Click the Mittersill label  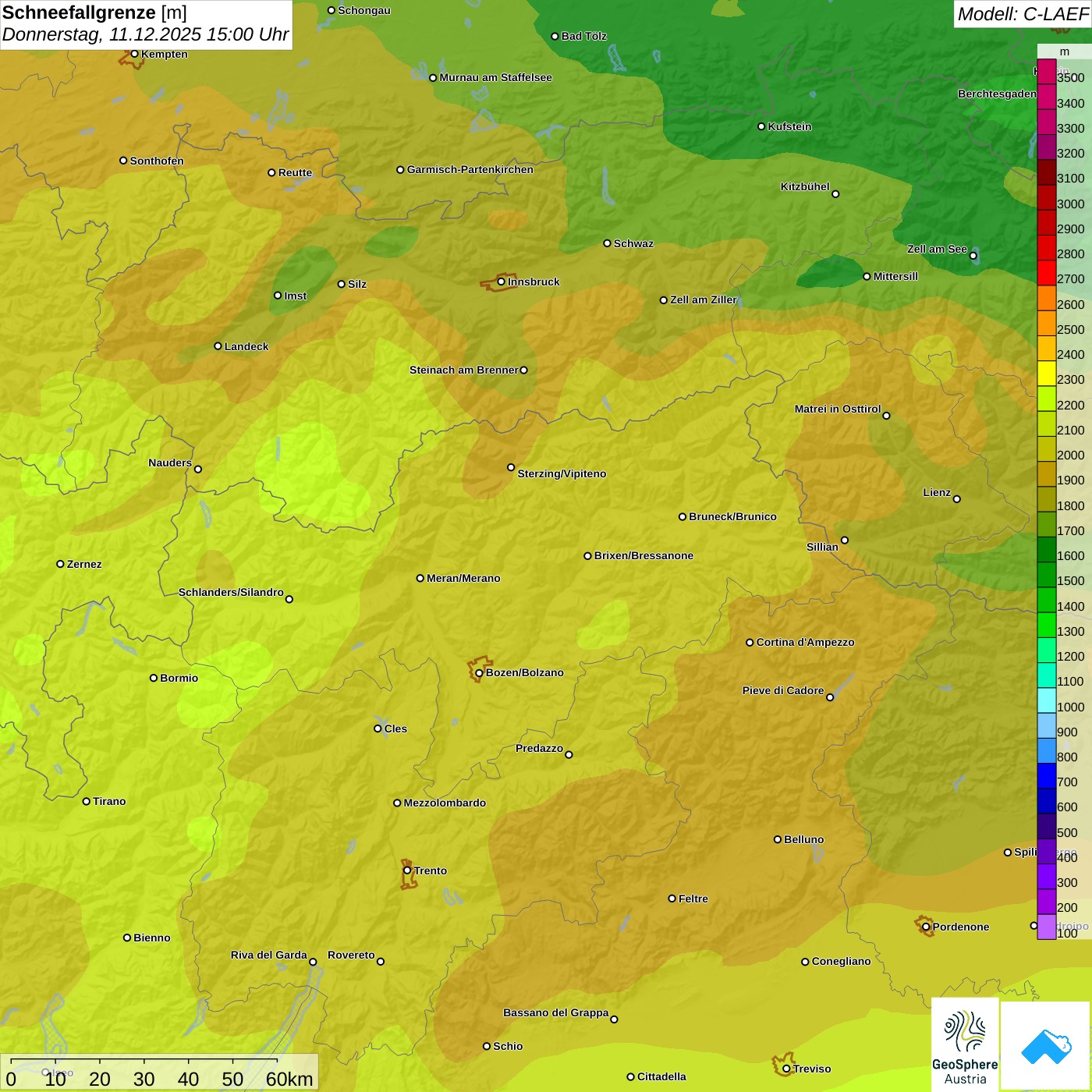[895, 276]
